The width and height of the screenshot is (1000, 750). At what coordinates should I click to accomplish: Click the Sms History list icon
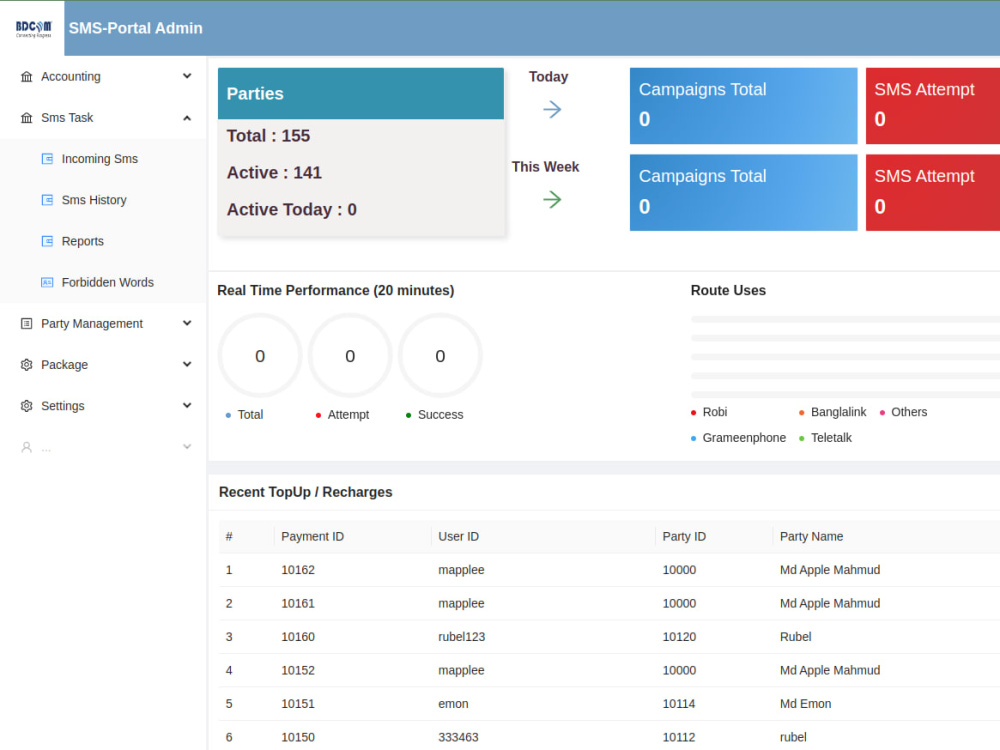point(47,200)
